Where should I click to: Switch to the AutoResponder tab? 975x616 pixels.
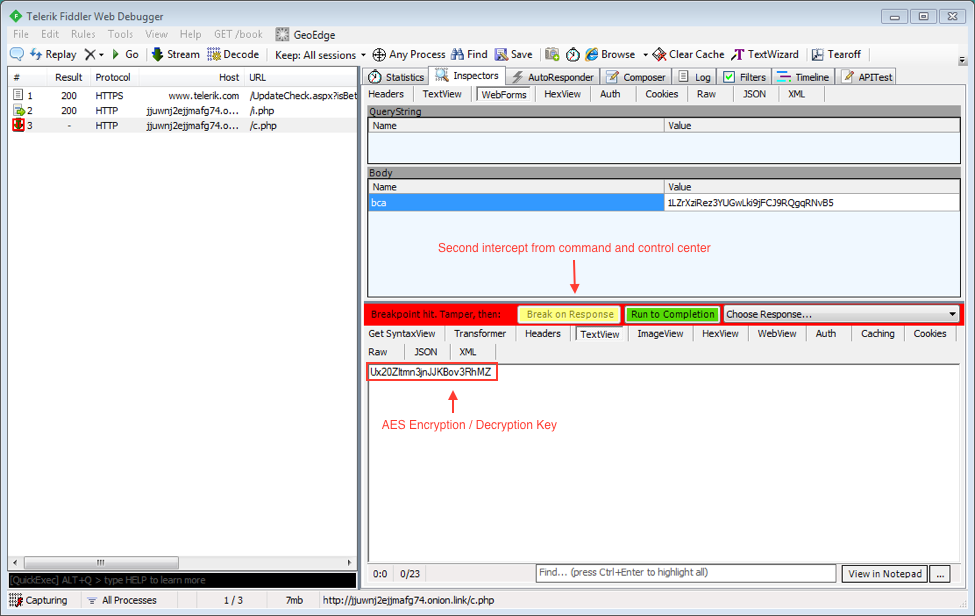pyautogui.click(x=552, y=76)
